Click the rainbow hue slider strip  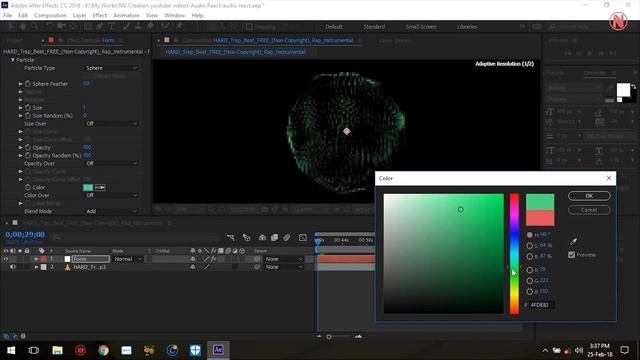tap(514, 254)
